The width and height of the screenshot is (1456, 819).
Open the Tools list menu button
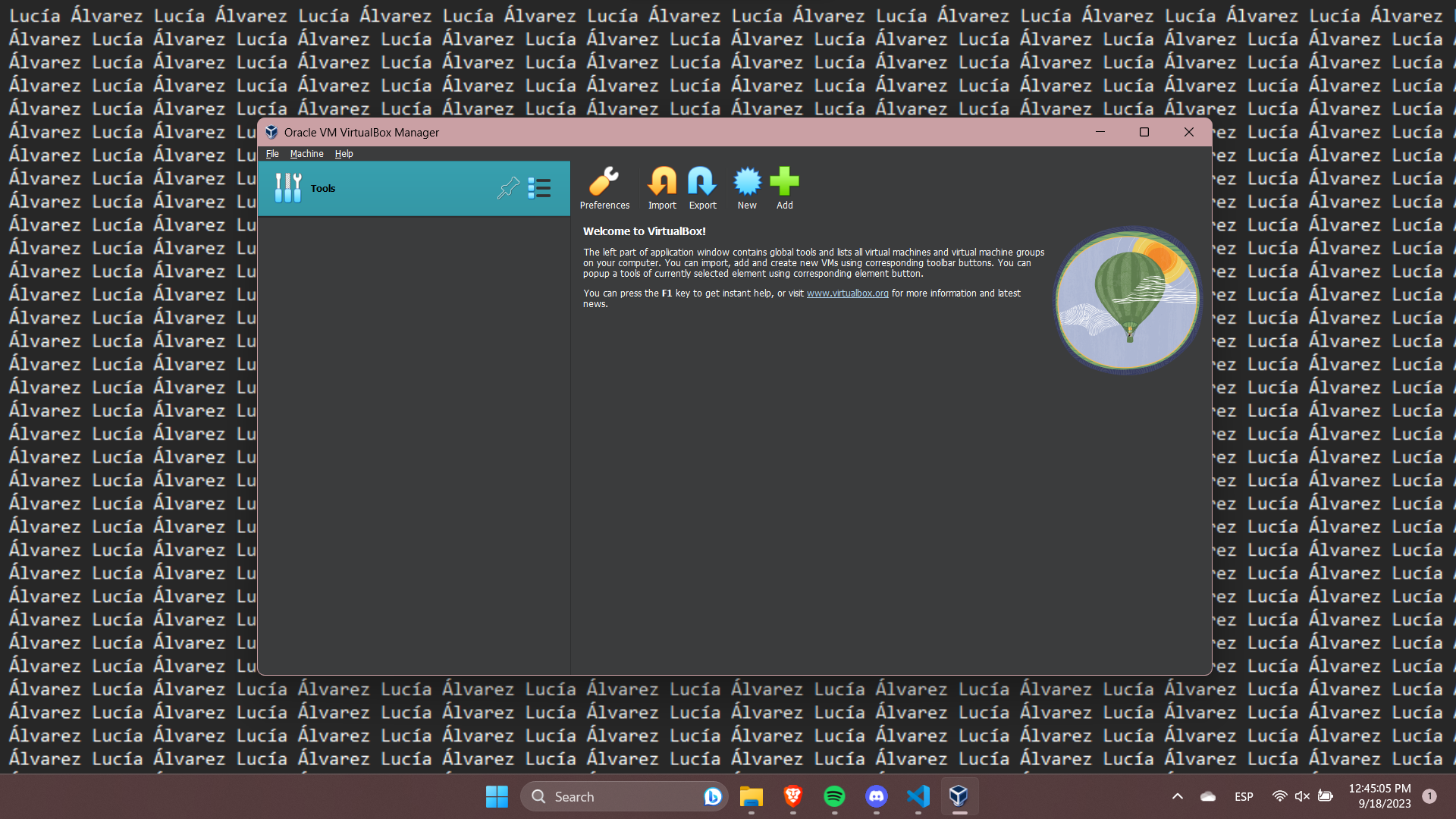pos(539,188)
